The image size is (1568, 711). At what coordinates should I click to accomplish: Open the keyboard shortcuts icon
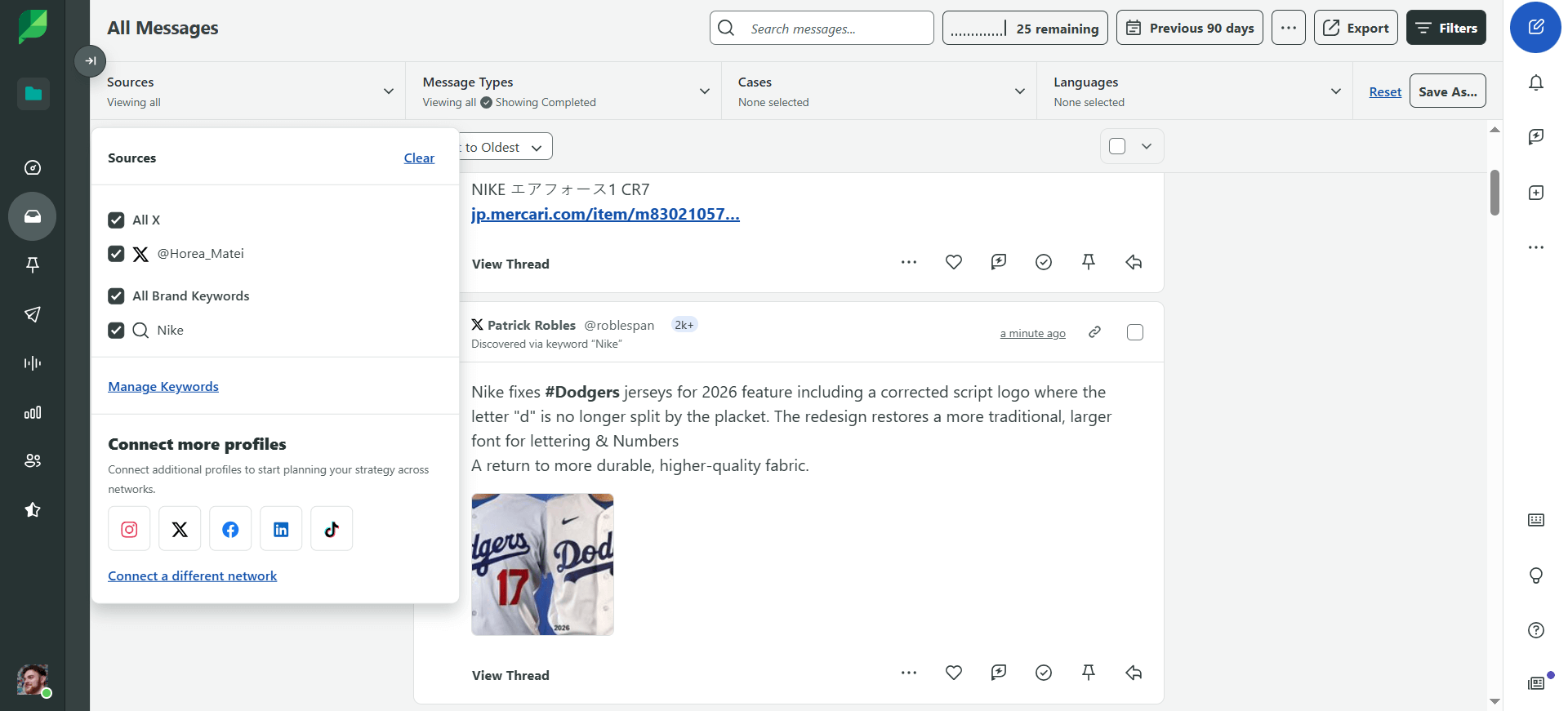click(x=1536, y=520)
